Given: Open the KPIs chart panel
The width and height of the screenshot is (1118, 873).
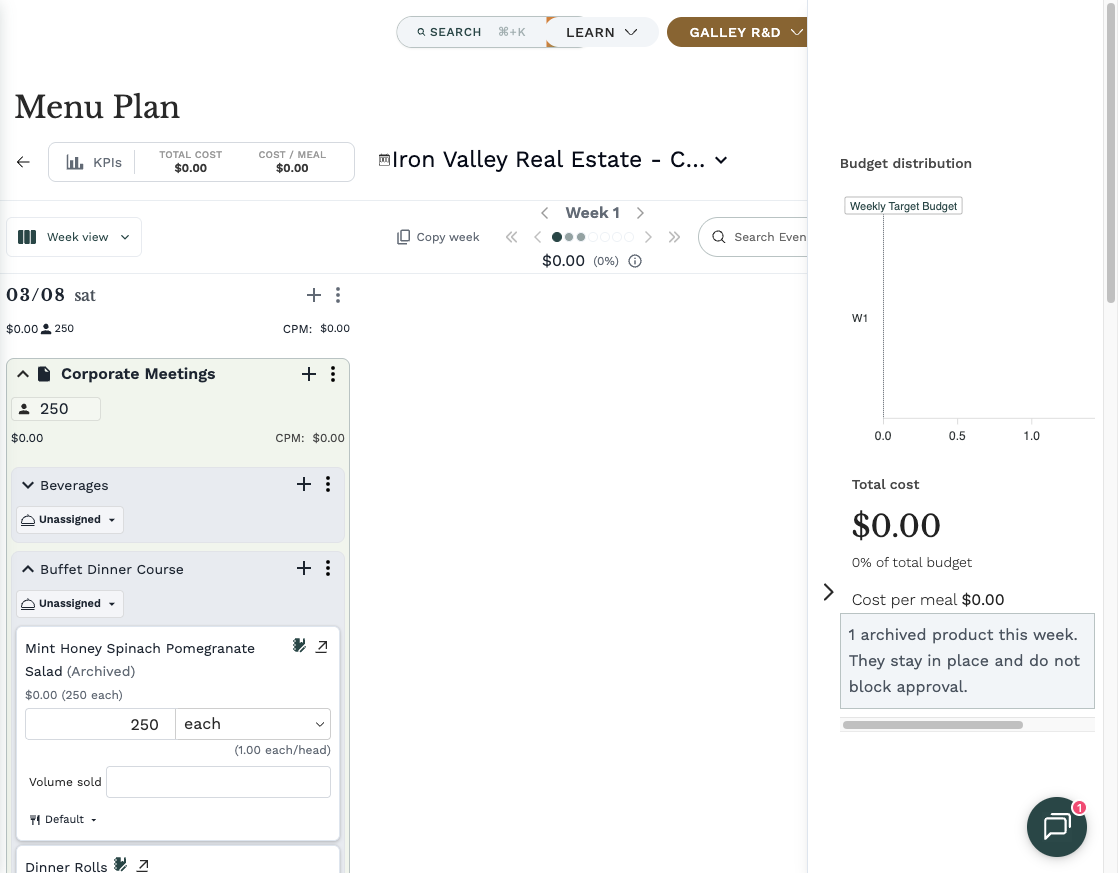Looking at the screenshot, I should point(94,163).
